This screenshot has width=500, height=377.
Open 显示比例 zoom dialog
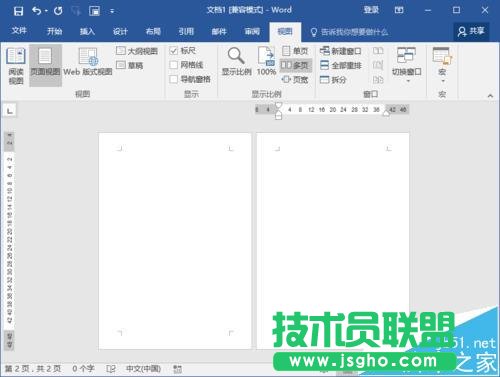pyautogui.click(x=236, y=62)
